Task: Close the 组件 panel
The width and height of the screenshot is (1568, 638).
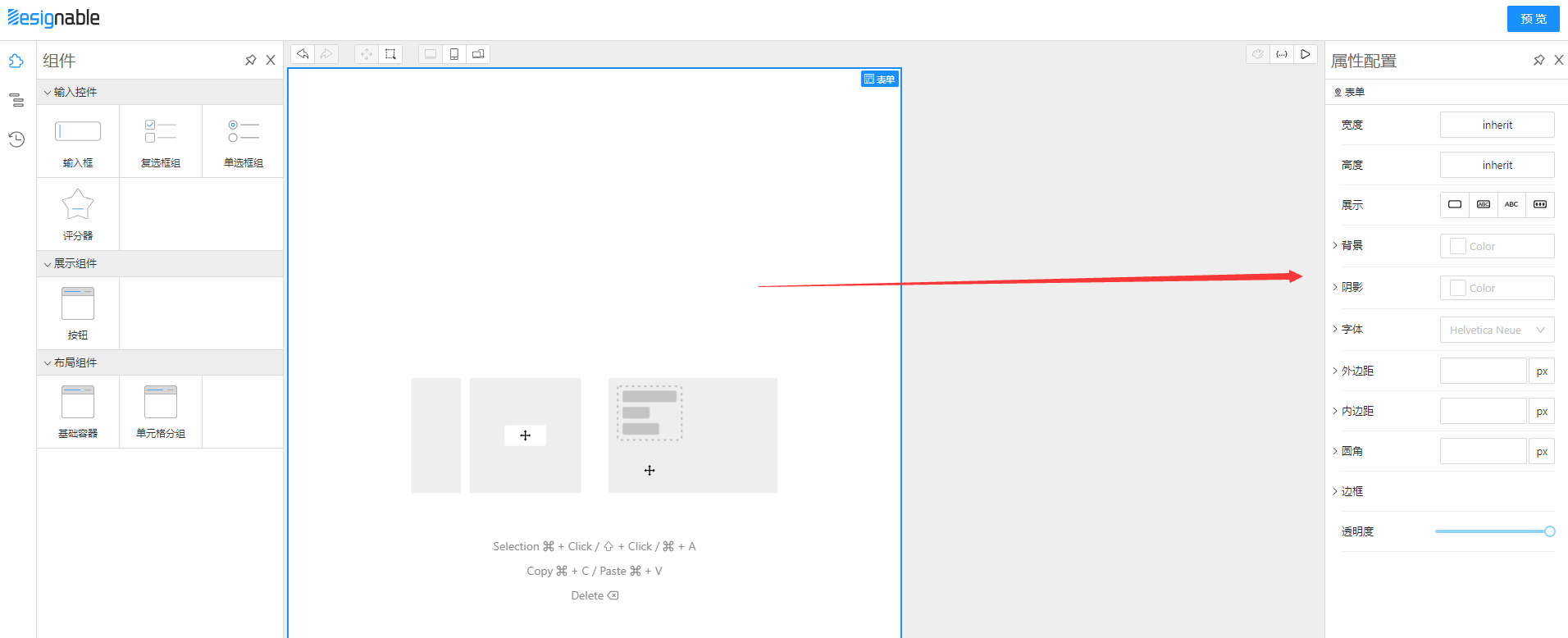Action: pyautogui.click(x=271, y=60)
